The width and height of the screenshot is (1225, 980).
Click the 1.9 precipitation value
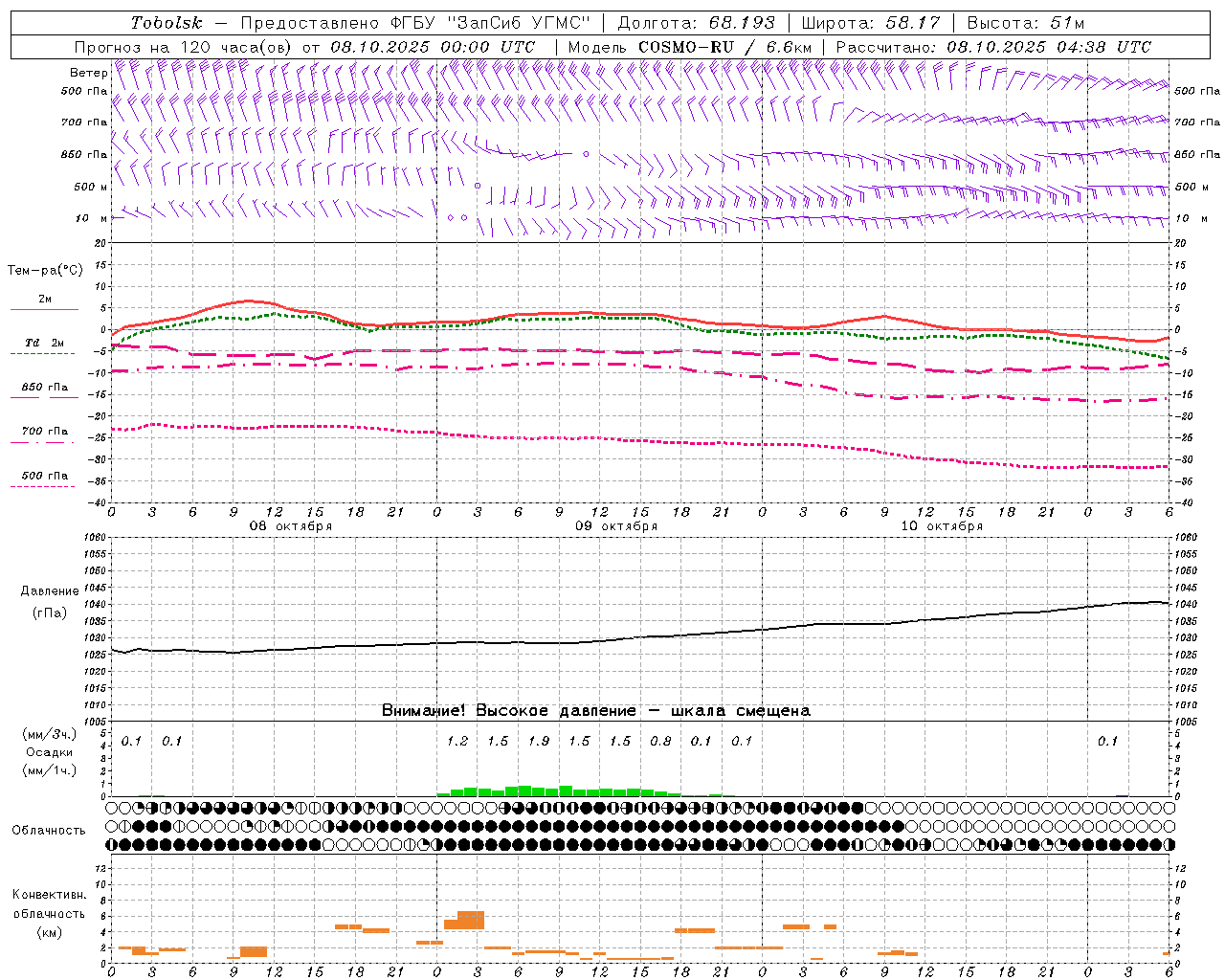point(539,742)
